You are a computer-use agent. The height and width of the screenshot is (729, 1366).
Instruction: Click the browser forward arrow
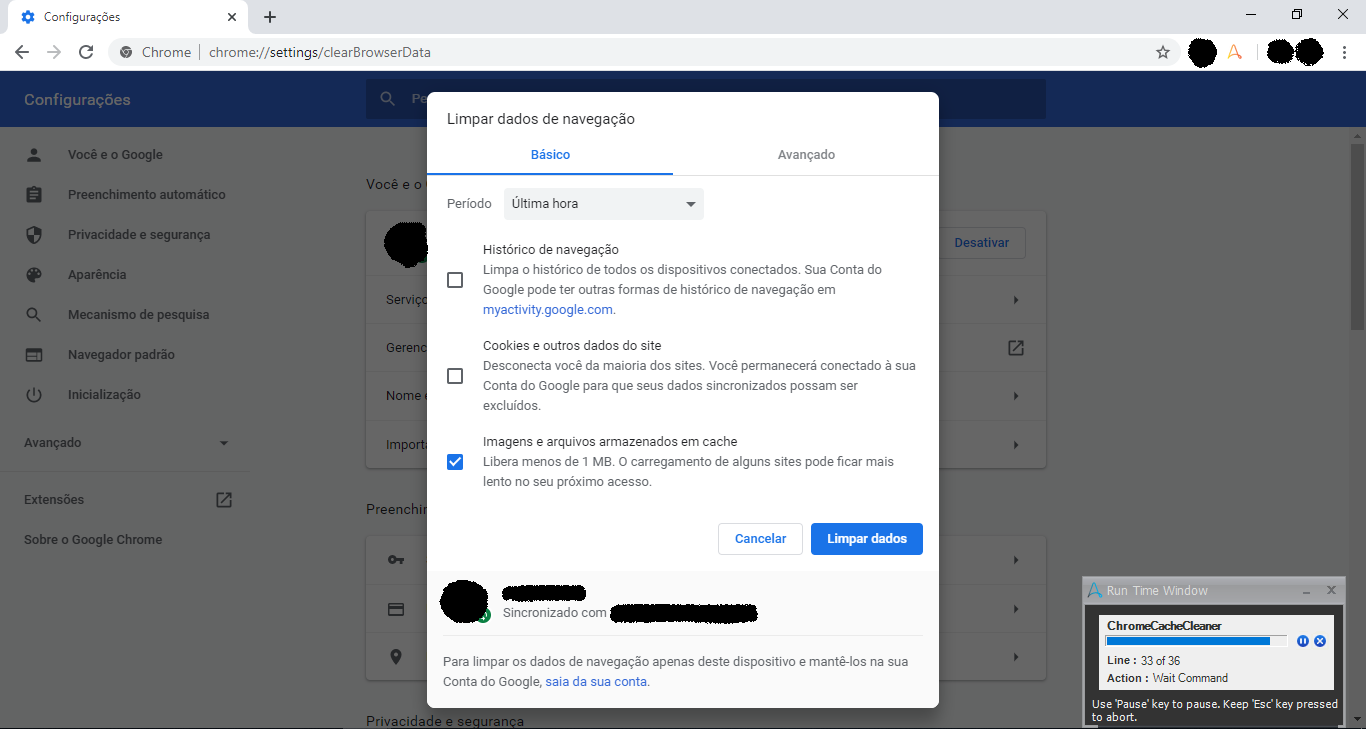54,52
